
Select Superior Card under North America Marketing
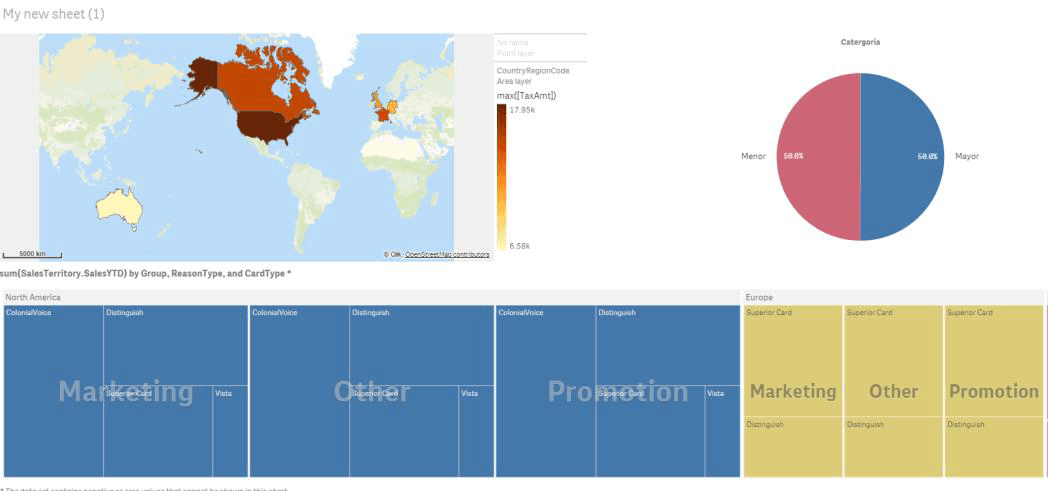[158, 432]
